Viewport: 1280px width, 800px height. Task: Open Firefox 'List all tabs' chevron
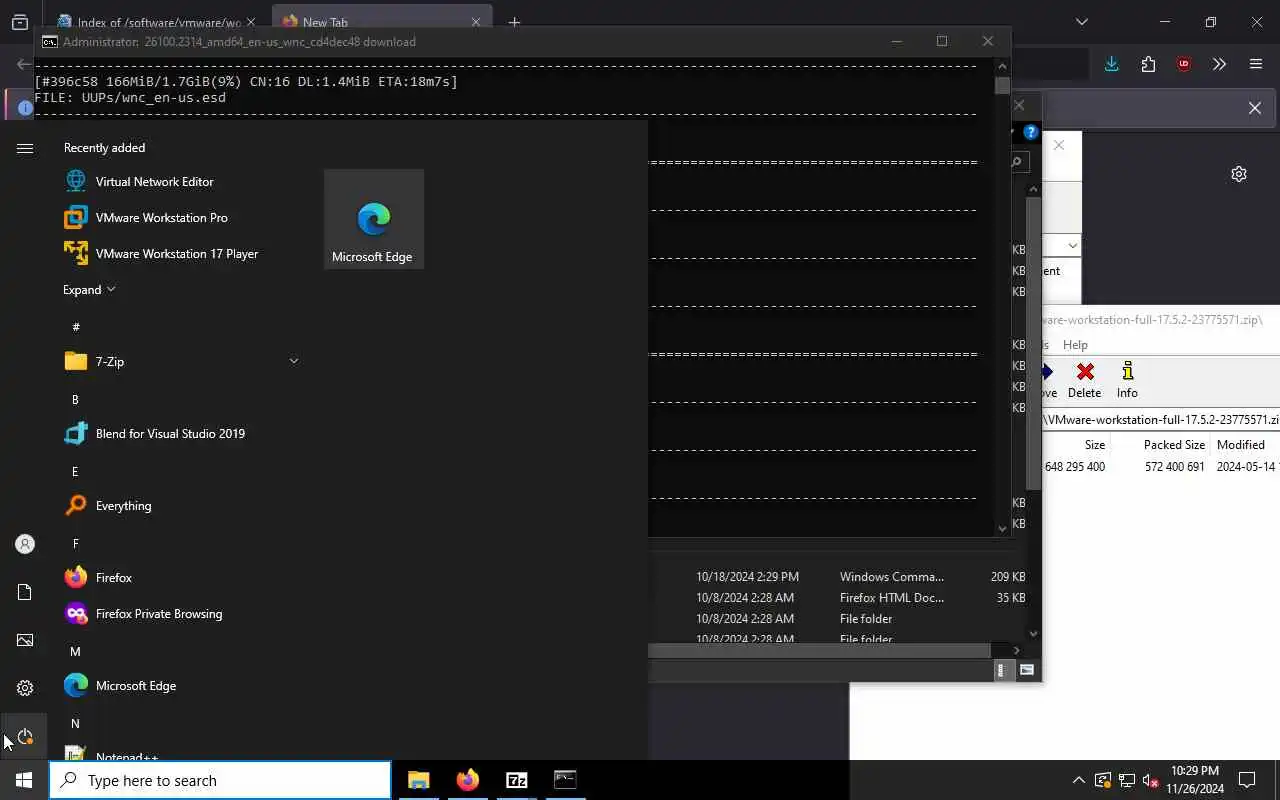coord(1082,22)
